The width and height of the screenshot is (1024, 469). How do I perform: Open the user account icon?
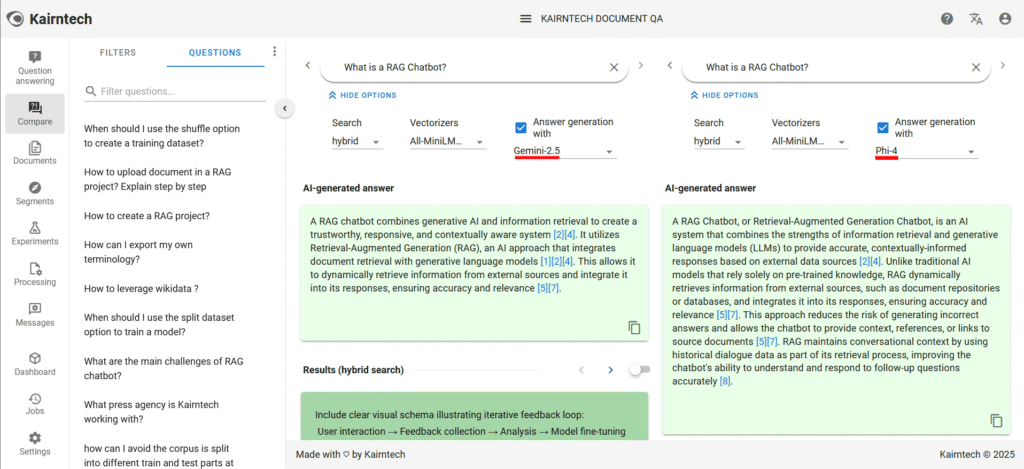[x=1004, y=19]
